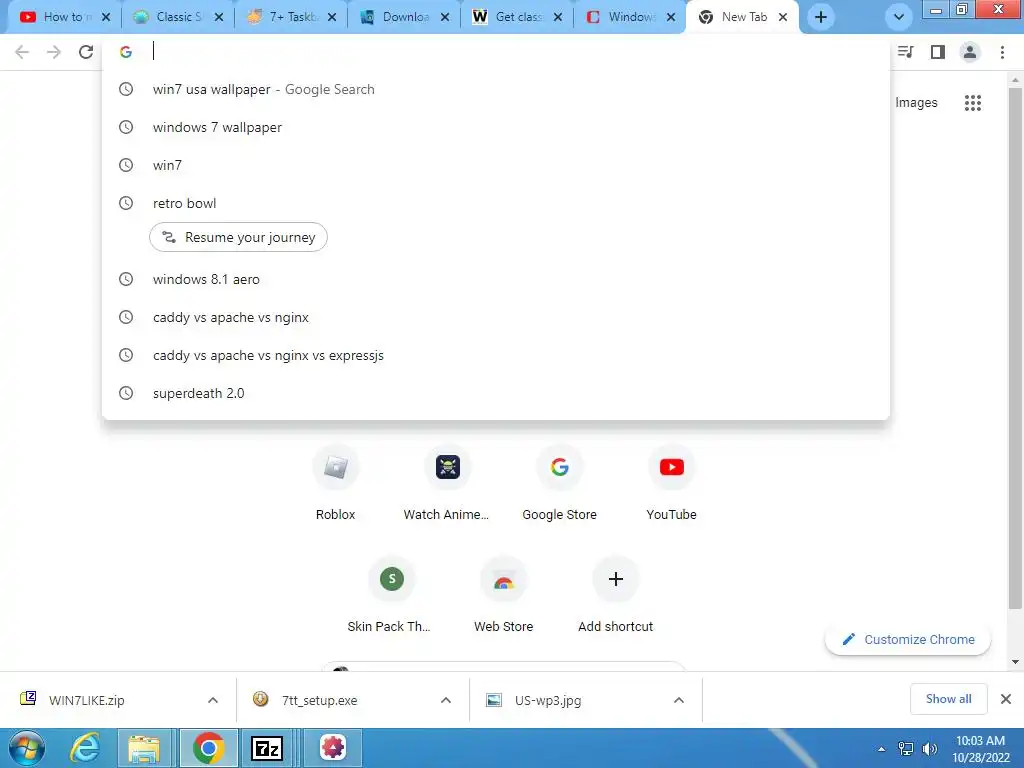Show hidden system tray icons
The image size is (1024, 768).
click(882, 749)
